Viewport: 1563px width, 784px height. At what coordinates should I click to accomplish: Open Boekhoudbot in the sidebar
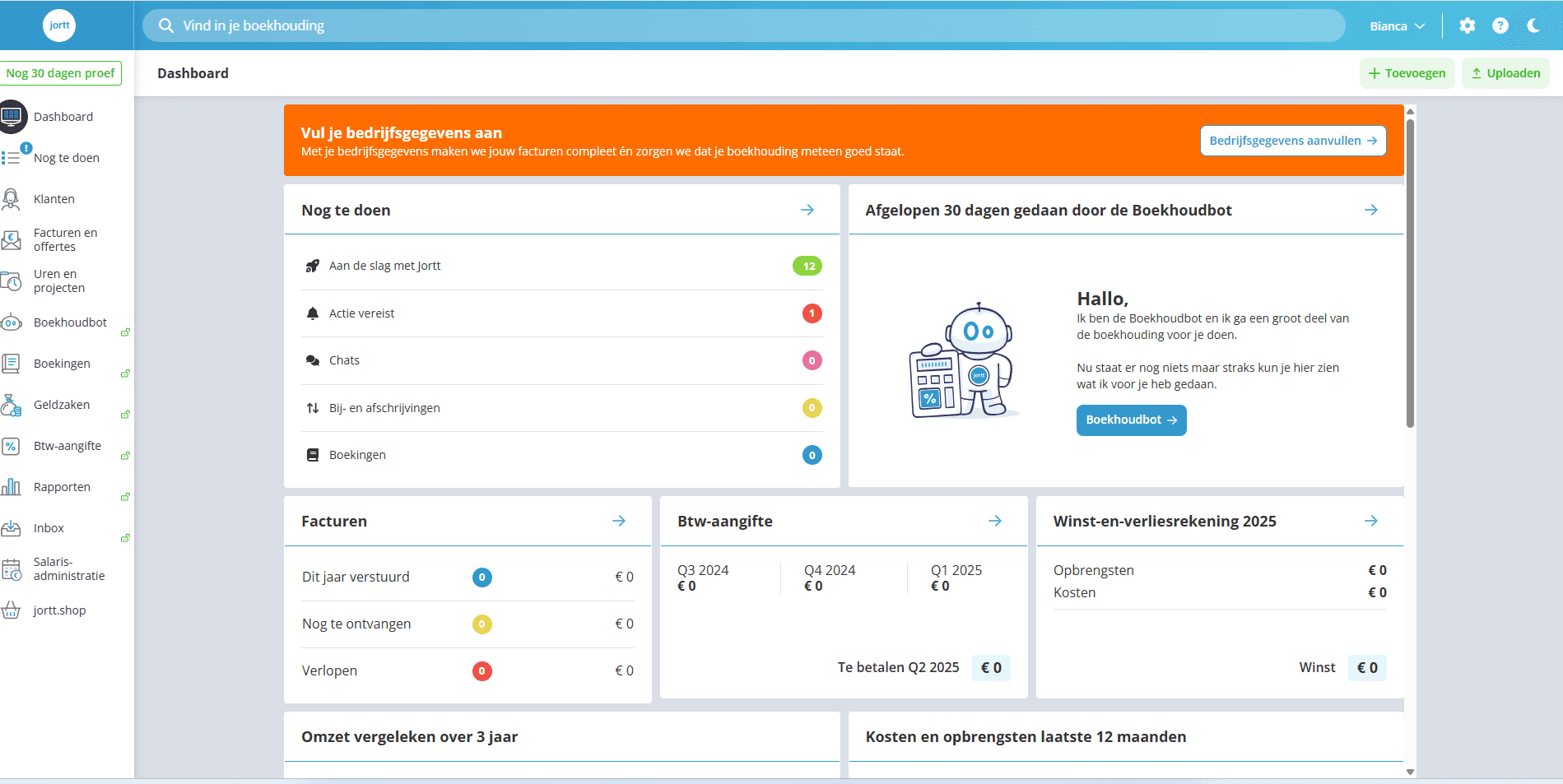tap(70, 322)
